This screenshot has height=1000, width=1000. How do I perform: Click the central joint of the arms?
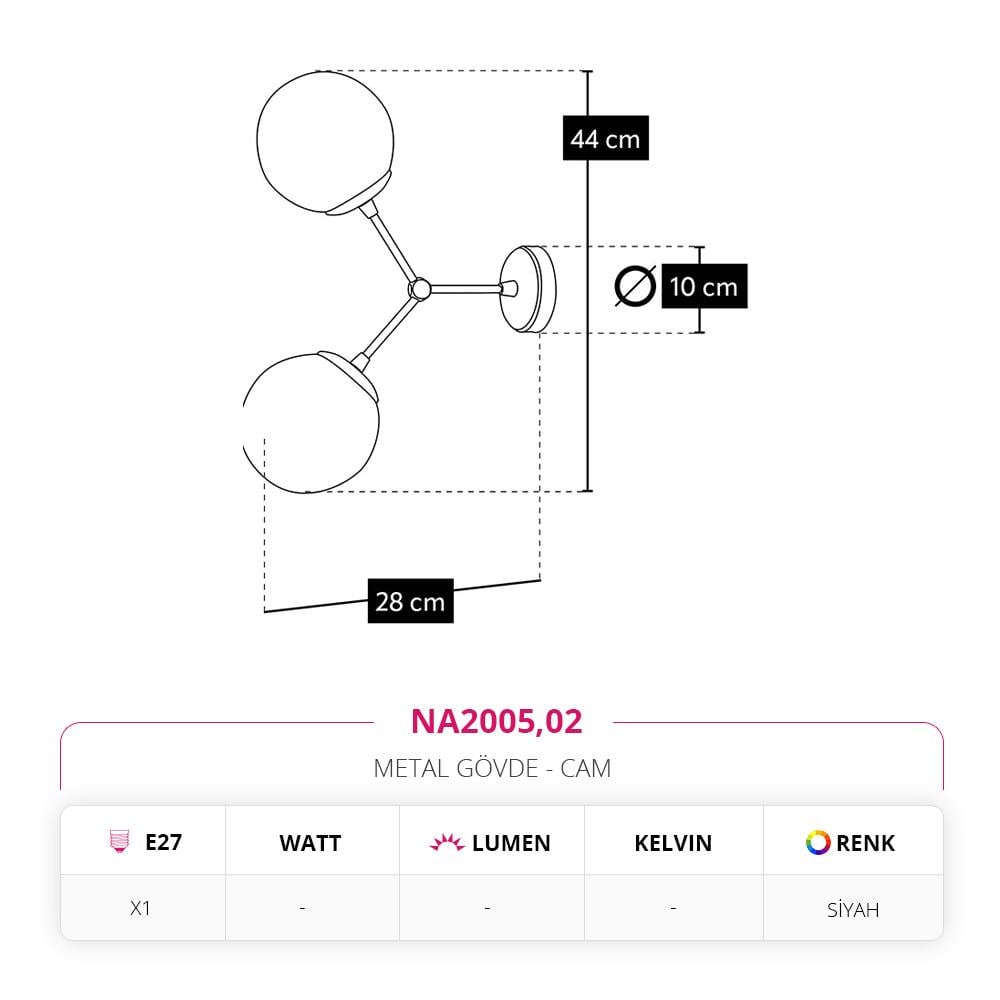(419, 289)
